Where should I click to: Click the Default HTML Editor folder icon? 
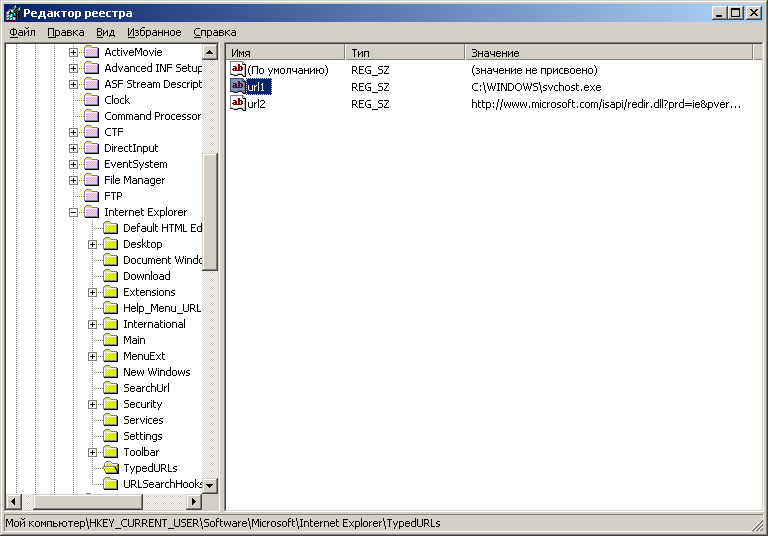[111, 228]
